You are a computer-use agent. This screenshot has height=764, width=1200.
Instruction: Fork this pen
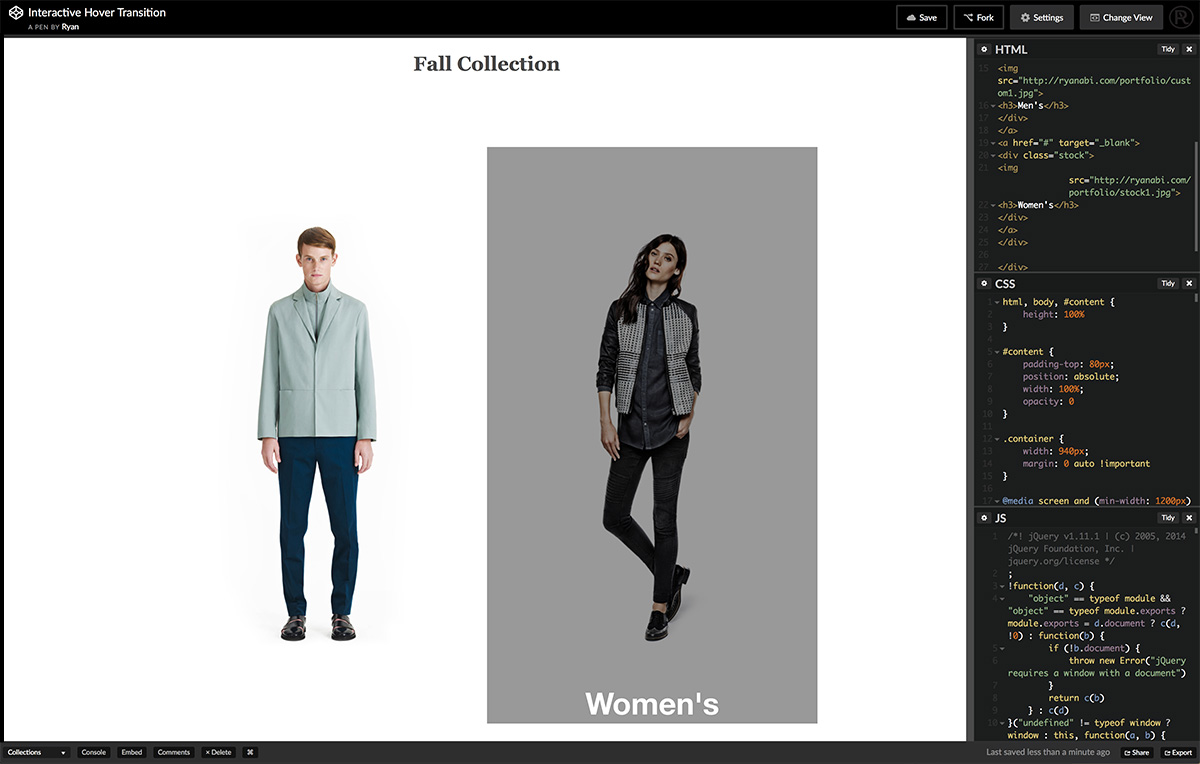click(x=978, y=17)
